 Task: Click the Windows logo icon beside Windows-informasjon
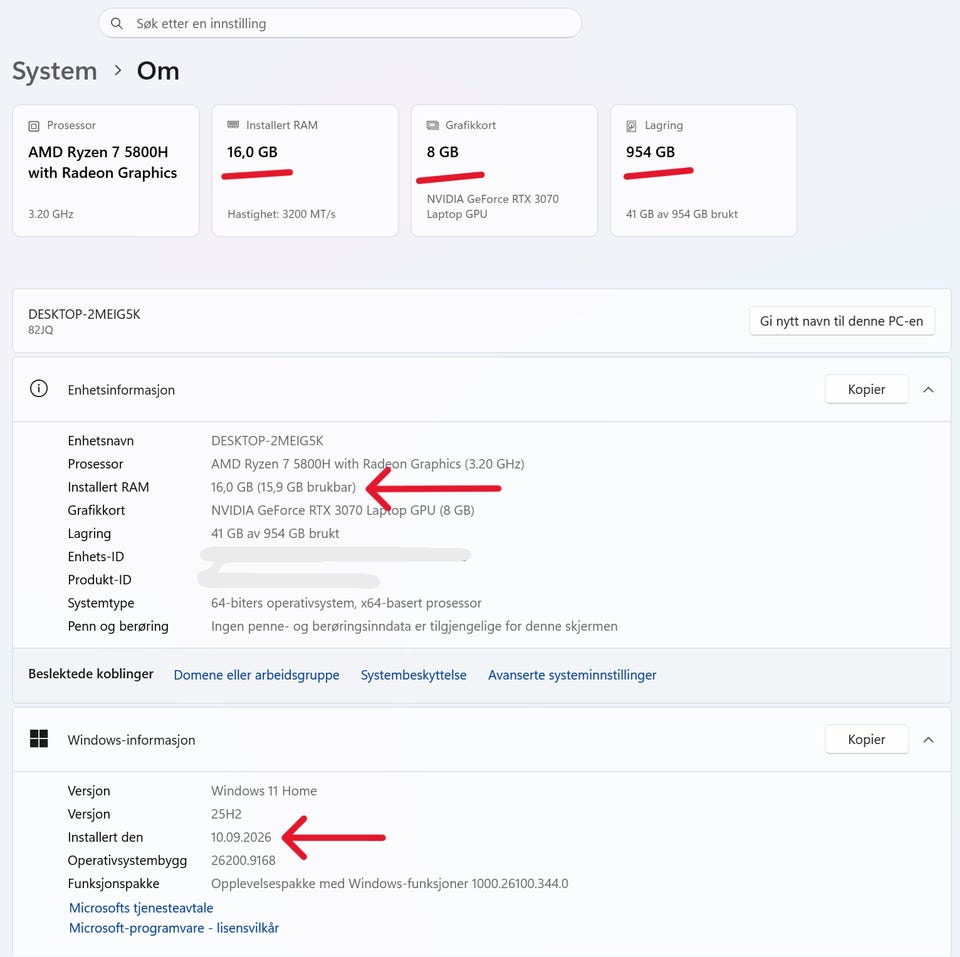(x=39, y=738)
